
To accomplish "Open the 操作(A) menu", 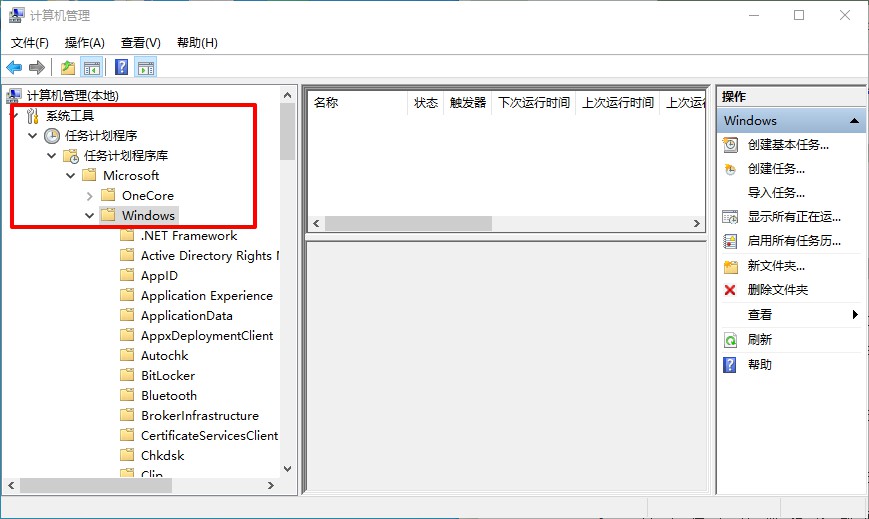I will (84, 43).
